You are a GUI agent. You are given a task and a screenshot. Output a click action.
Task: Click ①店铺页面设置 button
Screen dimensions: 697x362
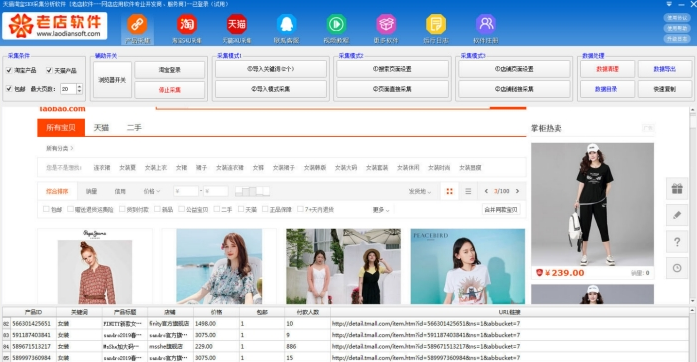pos(514,69)
